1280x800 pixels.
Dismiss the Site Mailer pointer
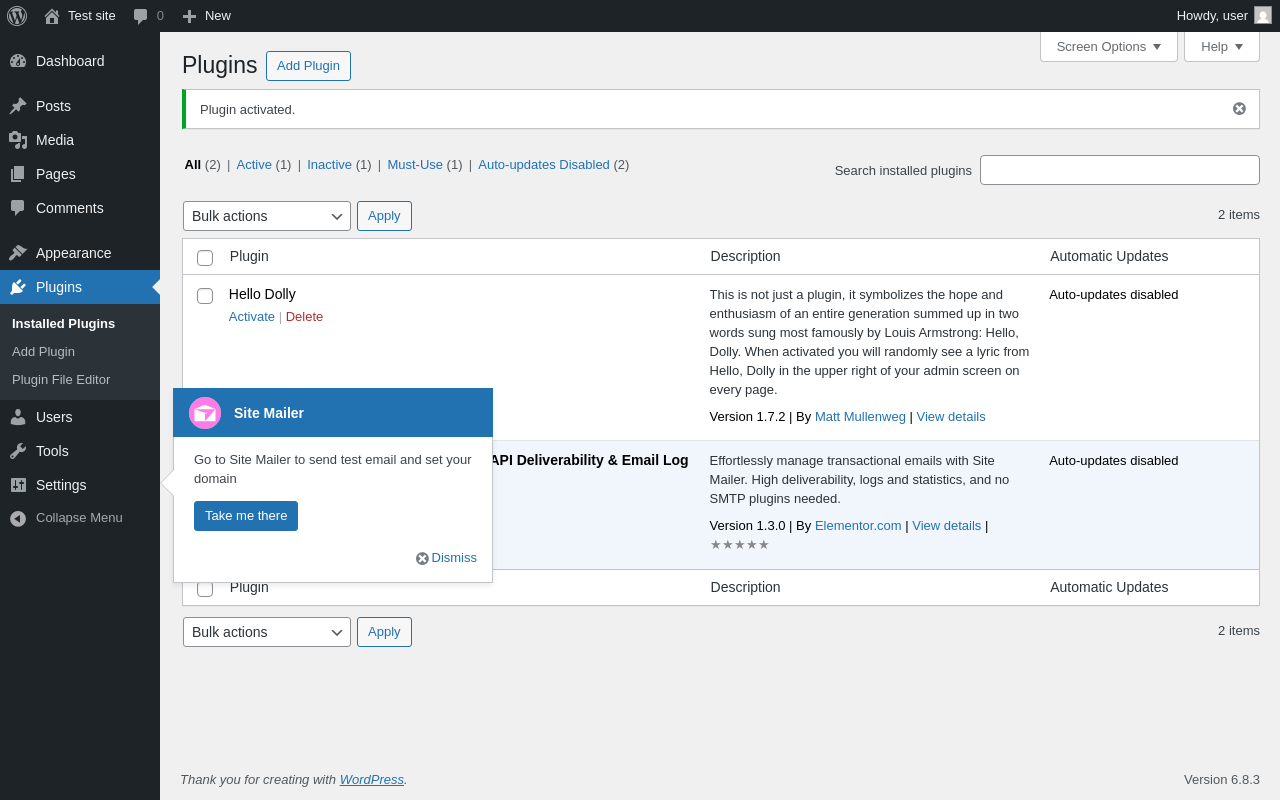446,558
